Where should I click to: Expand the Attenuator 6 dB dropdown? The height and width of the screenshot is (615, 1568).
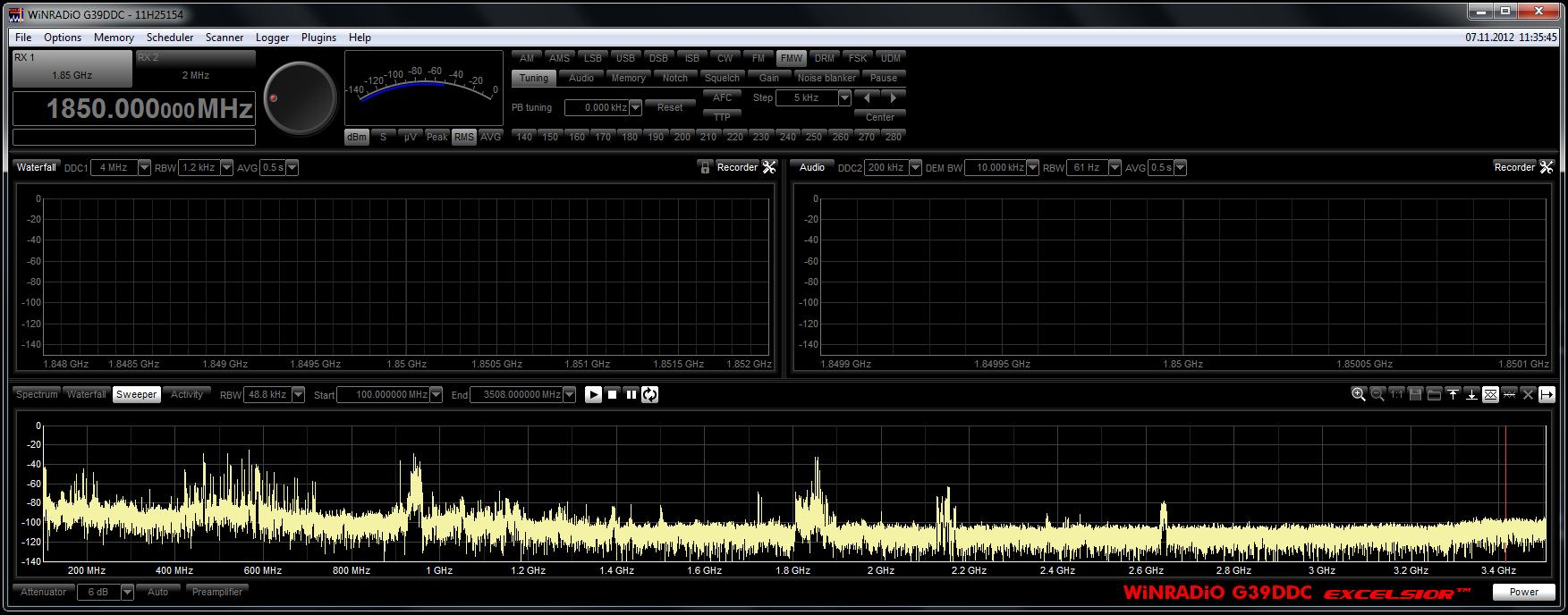127,592
